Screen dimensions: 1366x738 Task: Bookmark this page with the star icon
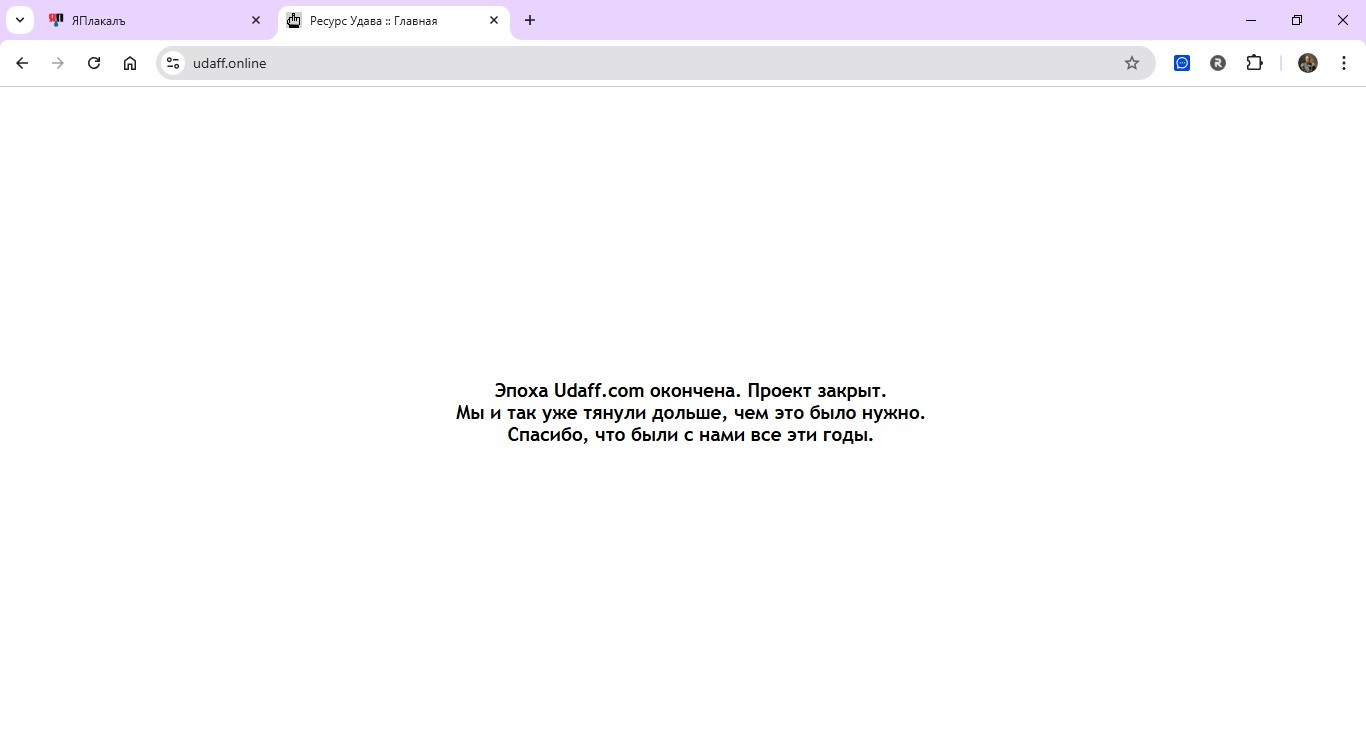tap(1132, 63)
